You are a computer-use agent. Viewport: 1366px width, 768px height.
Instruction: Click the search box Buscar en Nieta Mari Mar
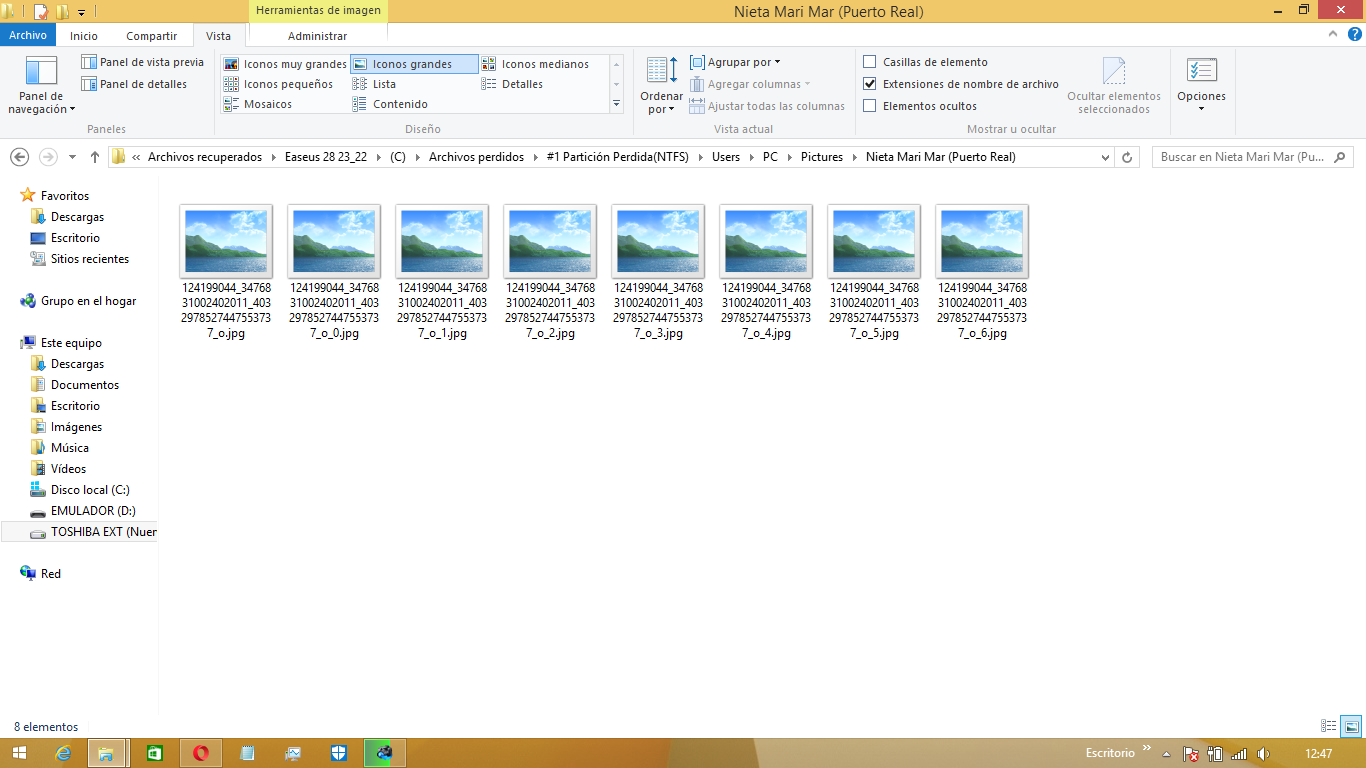click(1253, 157)
